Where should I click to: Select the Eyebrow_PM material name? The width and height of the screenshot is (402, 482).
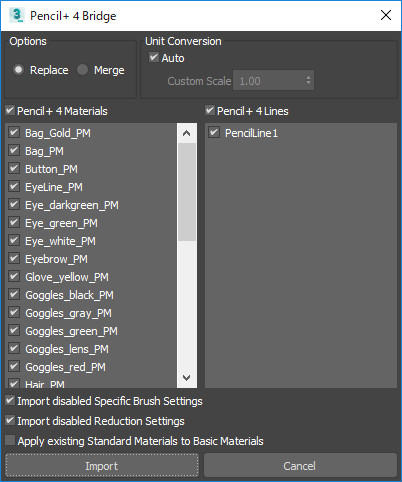click(x=56, y=259)
